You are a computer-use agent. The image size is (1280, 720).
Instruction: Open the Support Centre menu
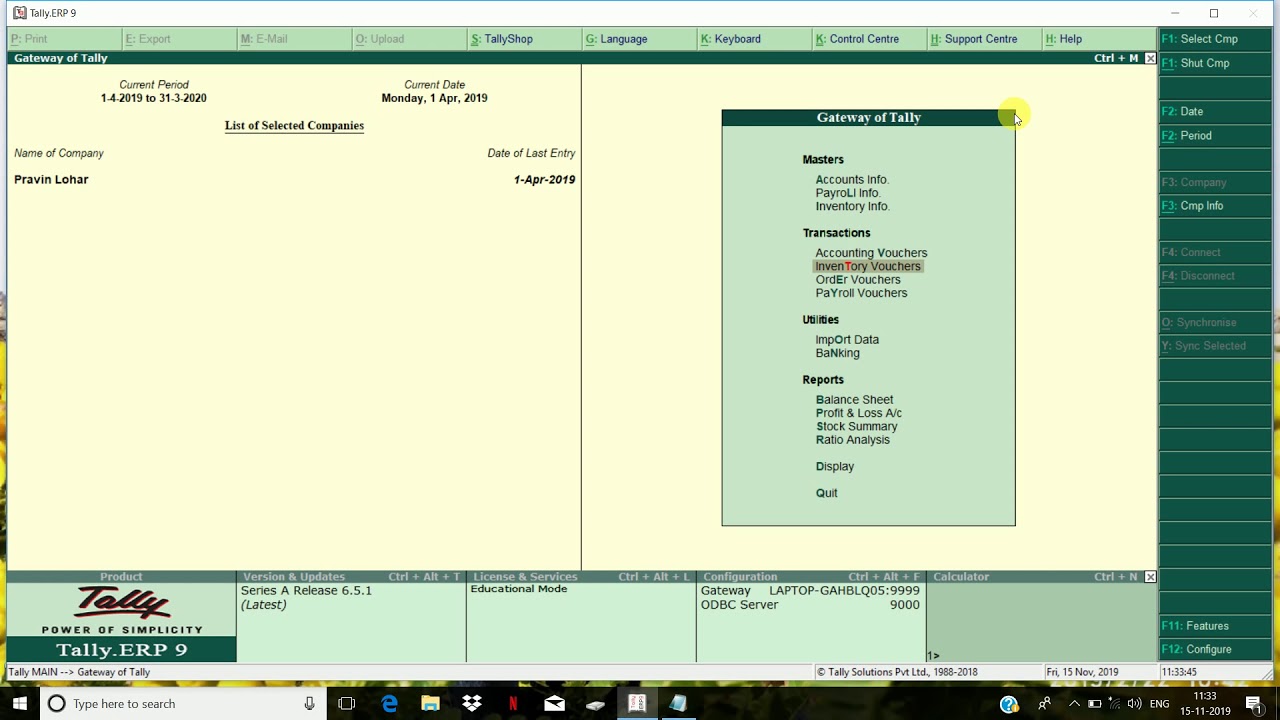pos(974,39)
